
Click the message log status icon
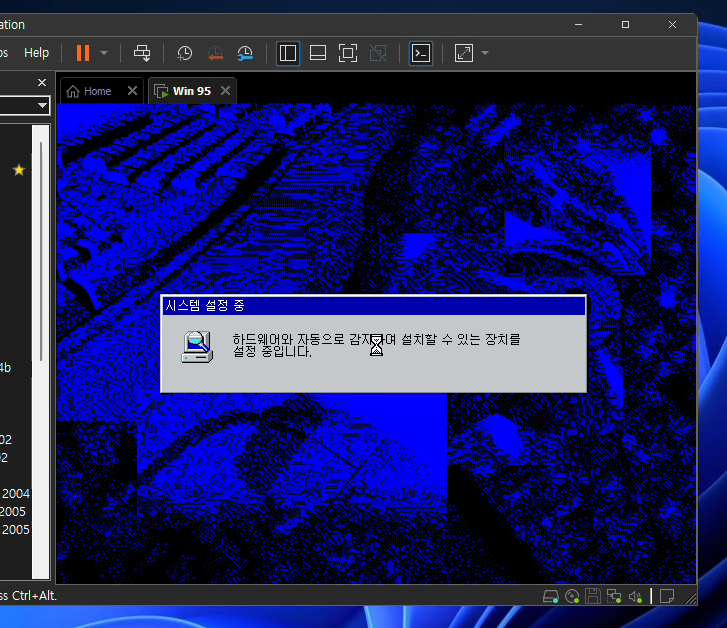pyautogui.click(x=667, y=596)
